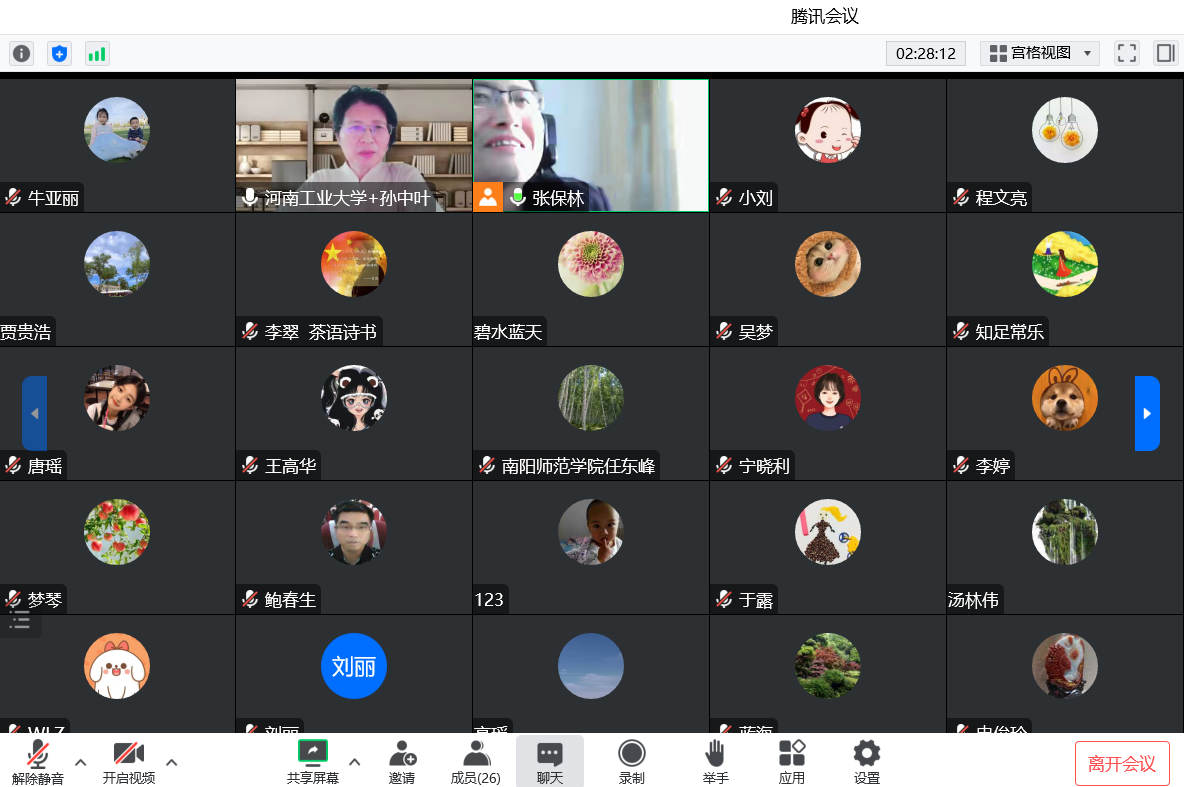
Task: Open the Apps (应用) panel
Action: (x=791, y=762)
